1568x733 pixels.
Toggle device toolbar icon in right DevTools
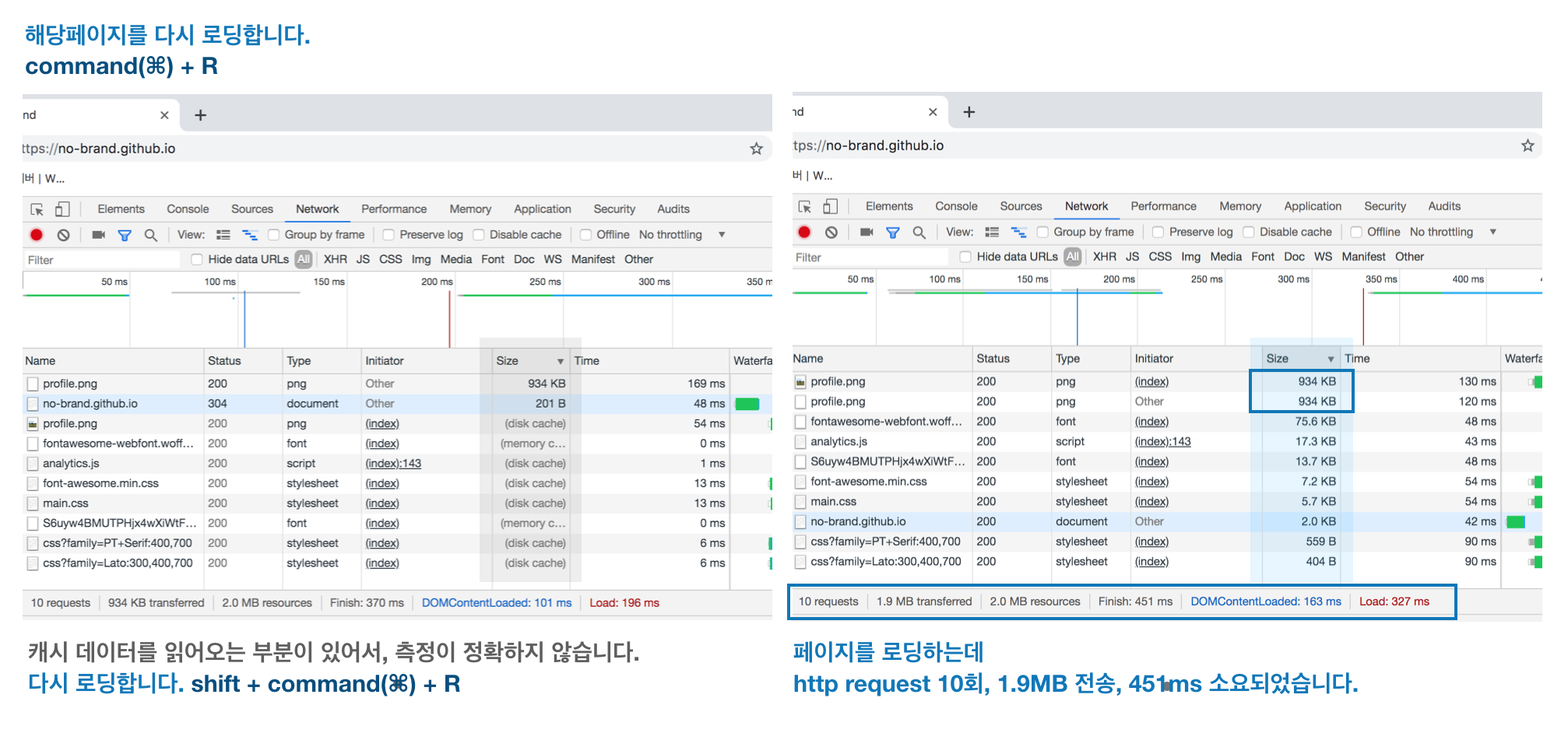point(831,206)
